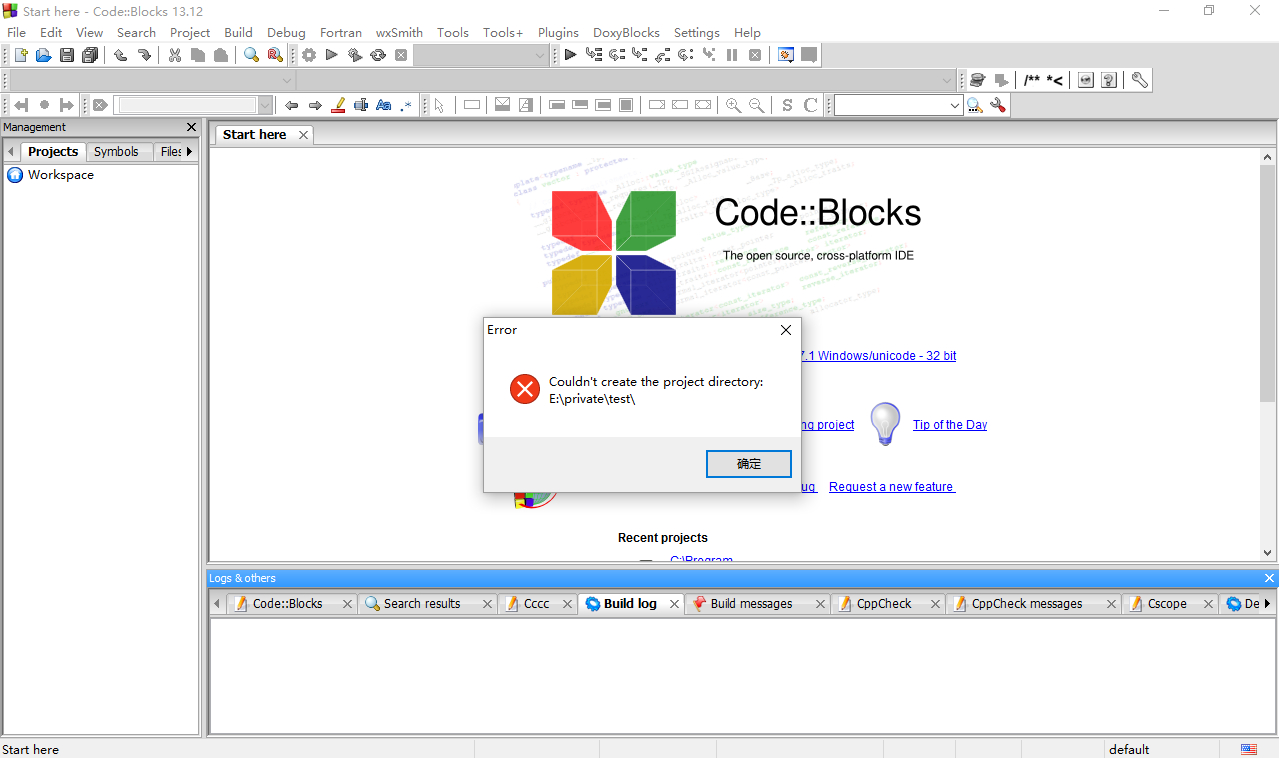Screen dimensions: 1279x758
Task: Click the Build and run icon
Action: tap(354, 55)
